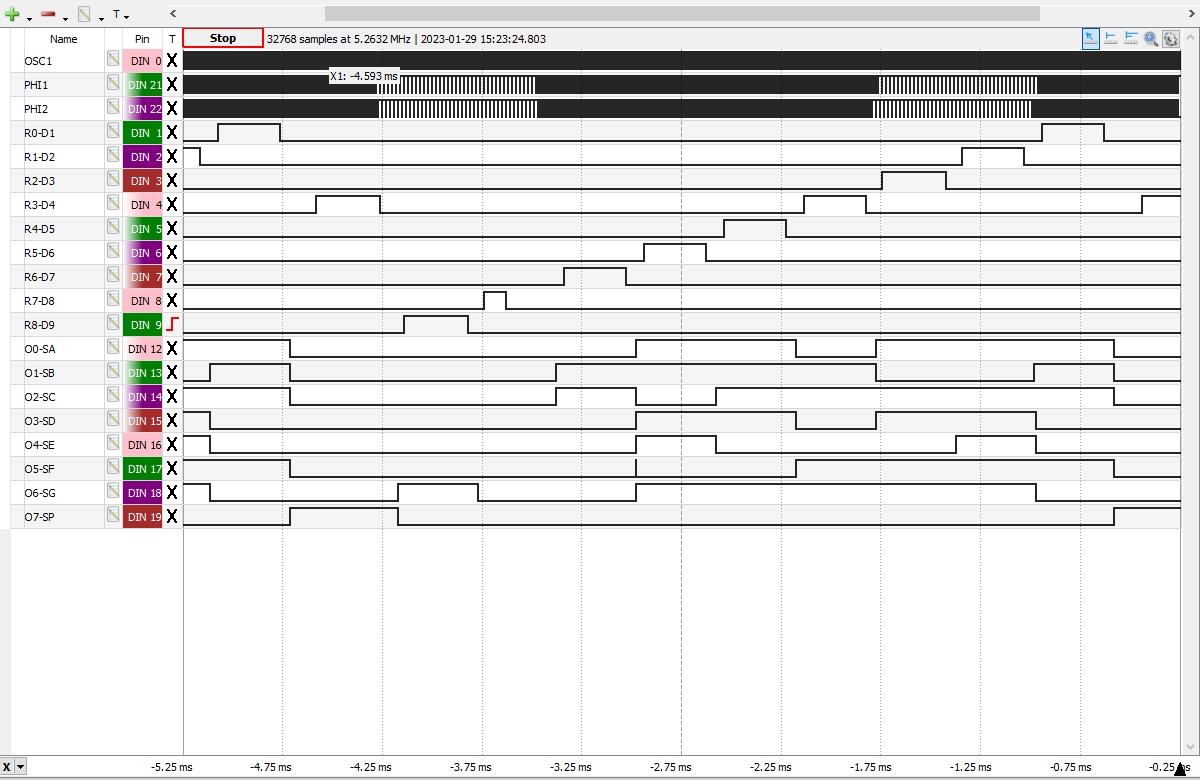Click the horizontal scrollbar thumb at the top

pos(682,13)
